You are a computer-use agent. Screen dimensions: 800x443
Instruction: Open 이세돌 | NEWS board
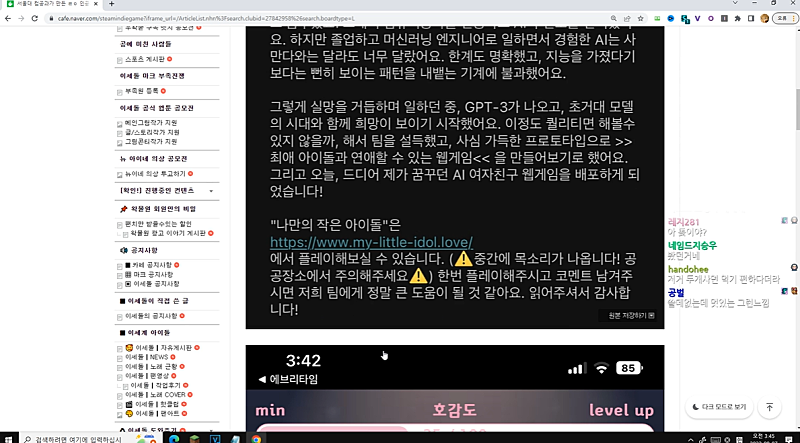coord(146,357)
